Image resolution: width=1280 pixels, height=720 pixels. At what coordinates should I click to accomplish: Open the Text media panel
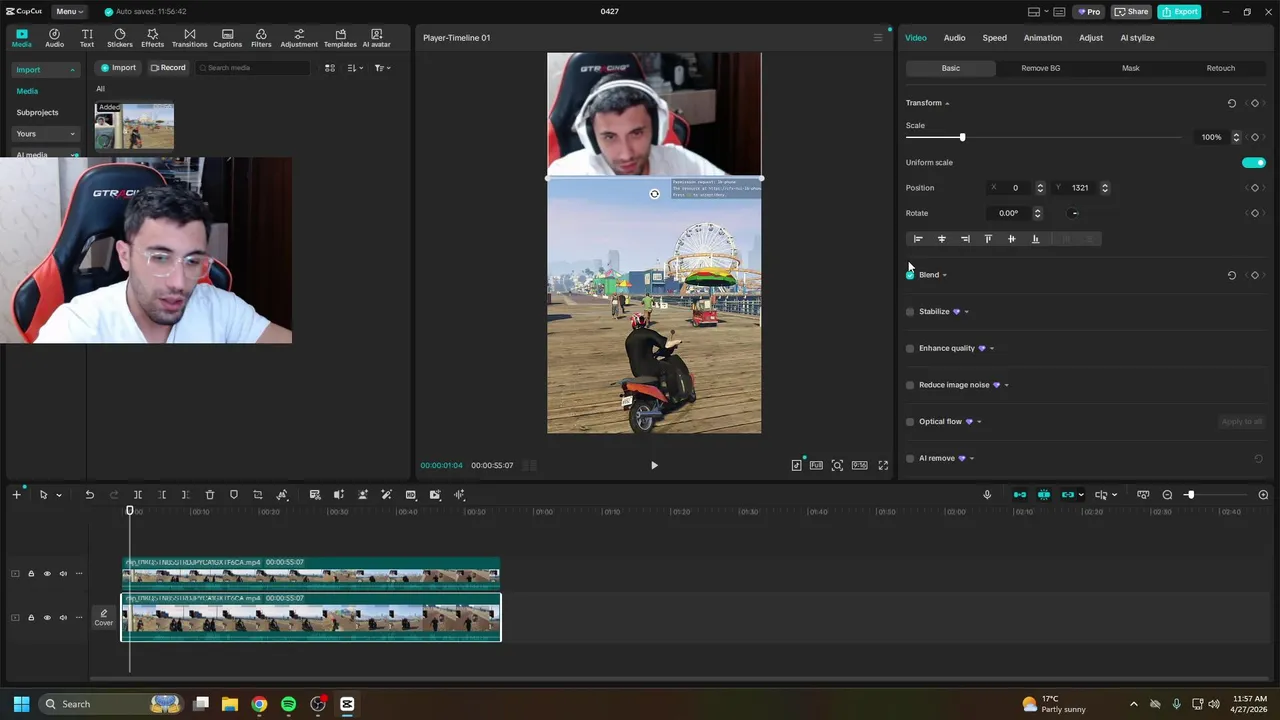[87, 38]
